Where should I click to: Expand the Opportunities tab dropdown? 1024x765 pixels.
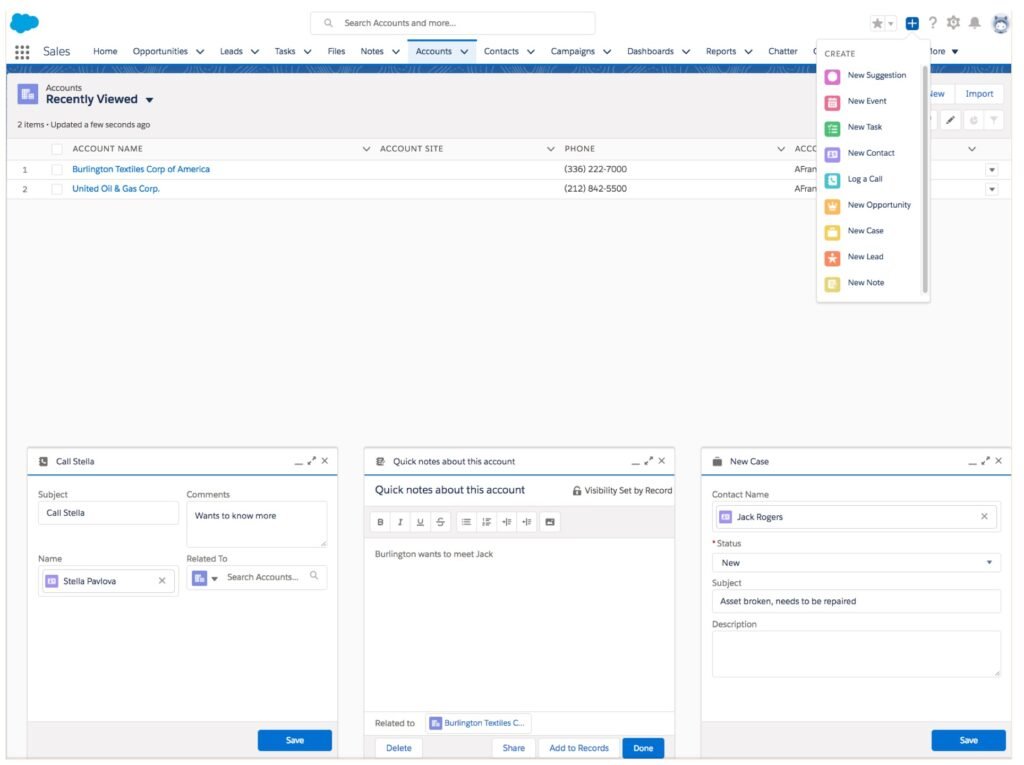pyautogui.click(x=200, y=52)
